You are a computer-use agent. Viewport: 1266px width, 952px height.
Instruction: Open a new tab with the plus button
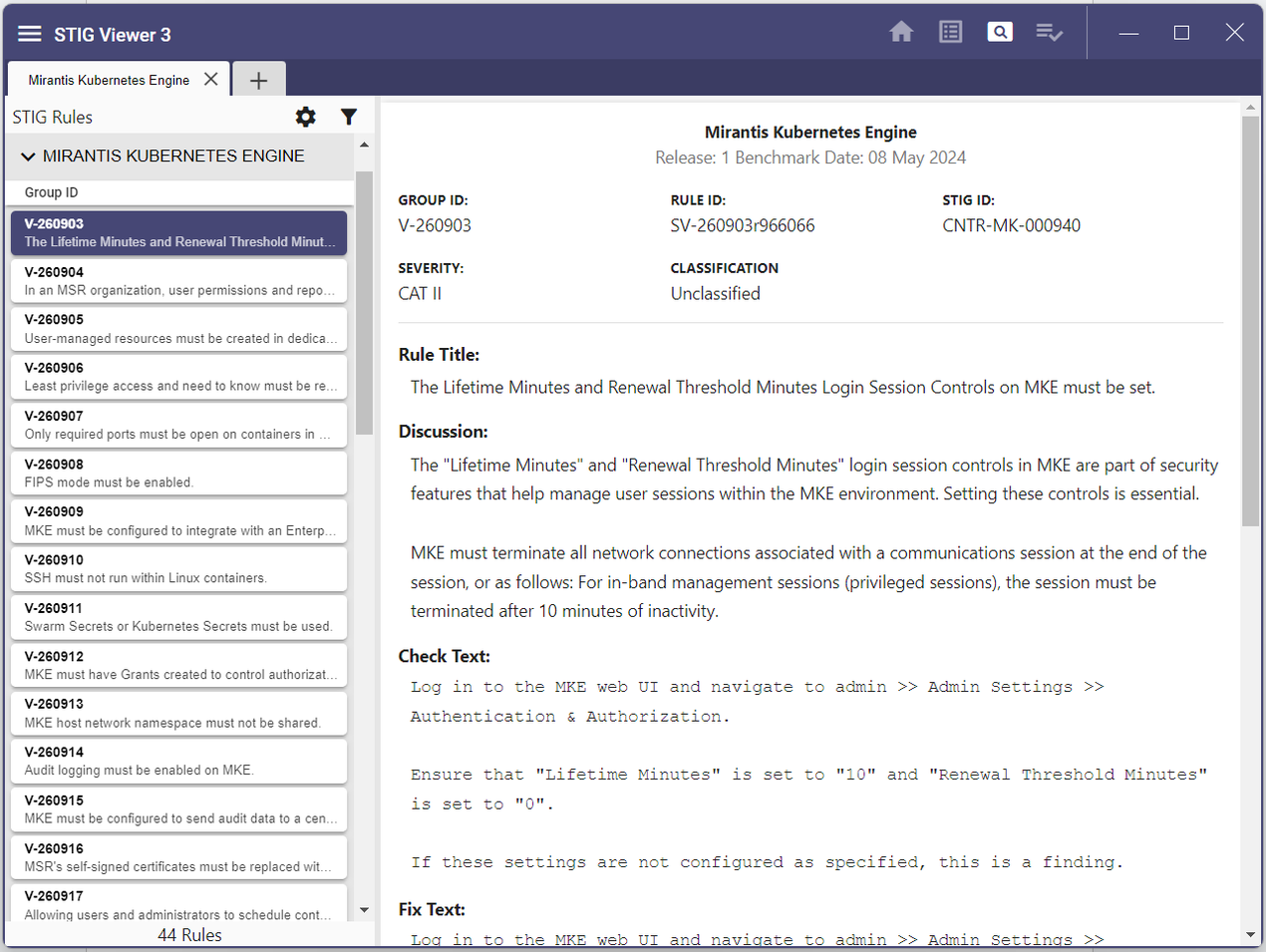[x=258, y=78]
